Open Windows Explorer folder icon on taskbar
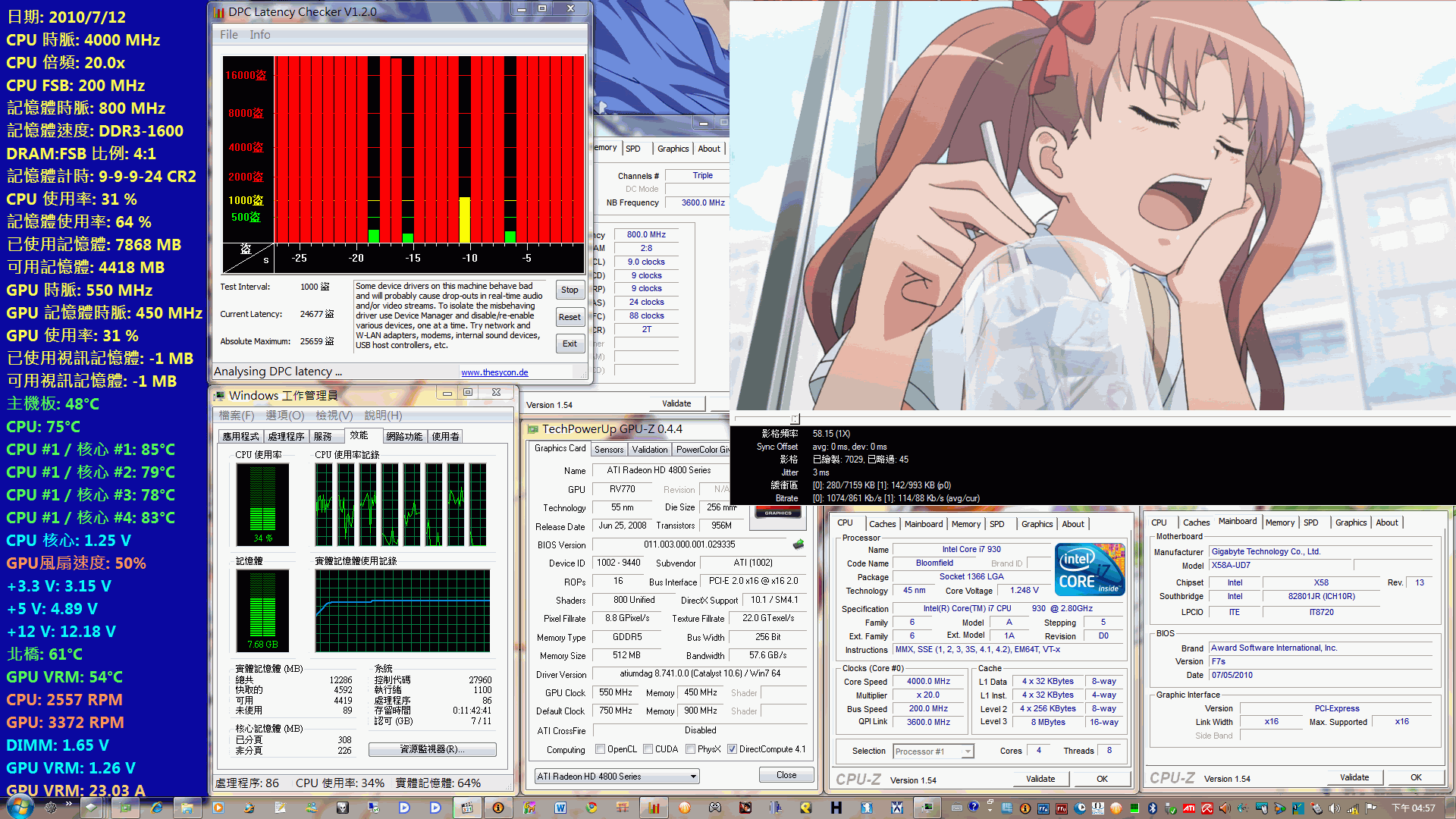Image resolution: width=1456 pixels, height=819 pixels. [187, 808]
